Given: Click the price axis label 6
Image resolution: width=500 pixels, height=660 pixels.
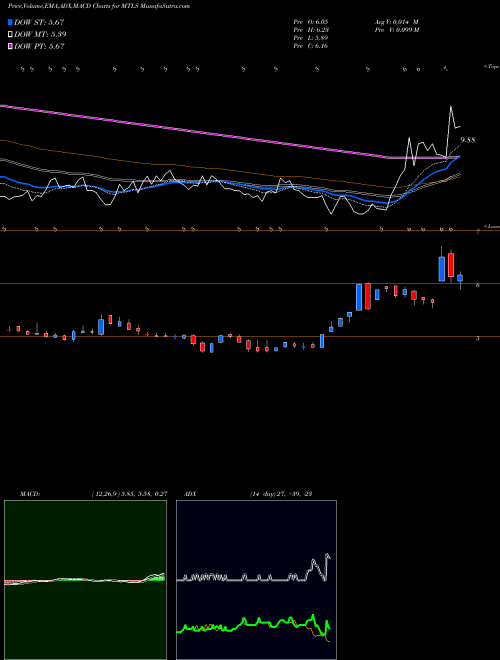Looking at the screenshot, I should [478, 285].
